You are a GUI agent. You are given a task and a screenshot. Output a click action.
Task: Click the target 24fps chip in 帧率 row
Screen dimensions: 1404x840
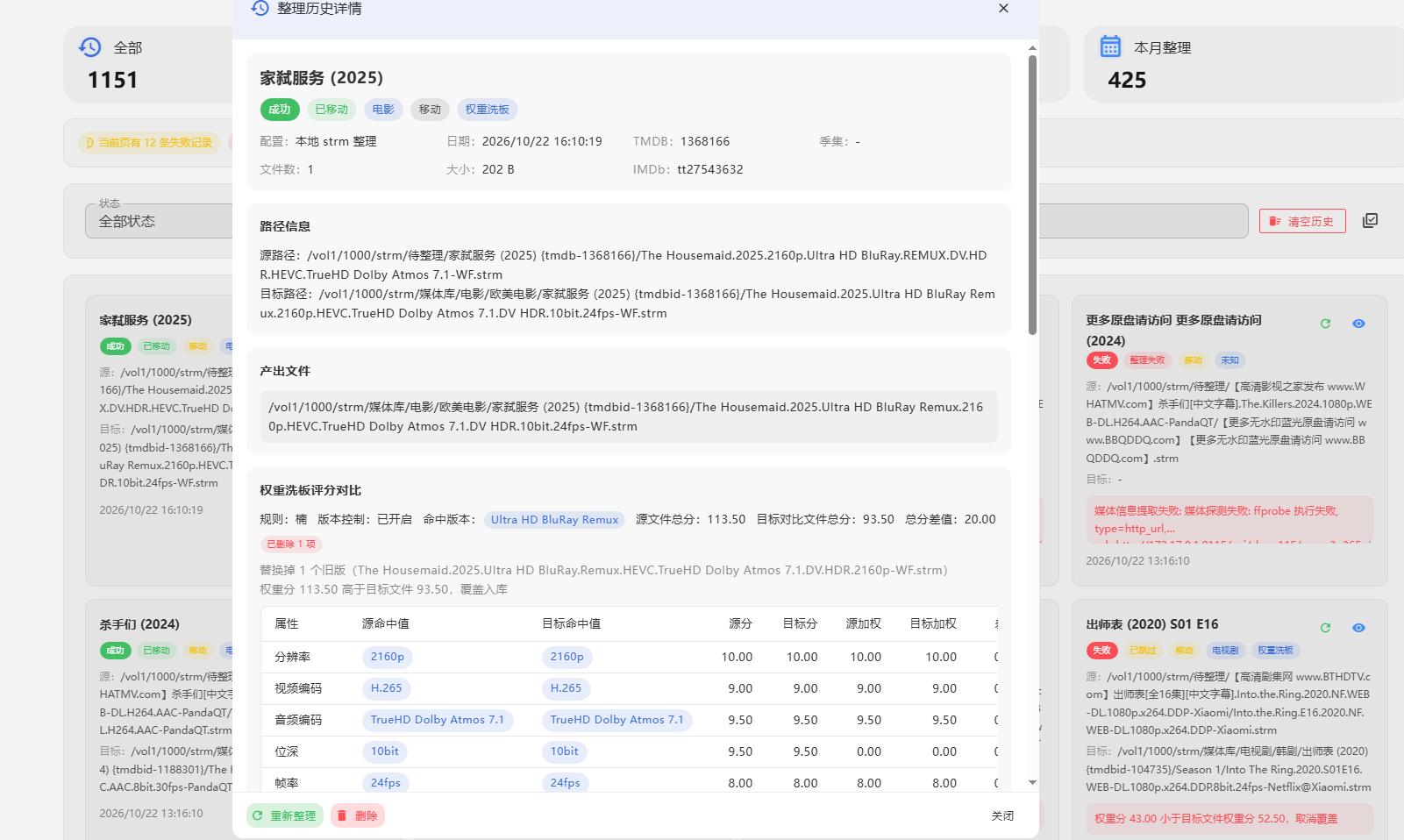click(x=566, y=783)
